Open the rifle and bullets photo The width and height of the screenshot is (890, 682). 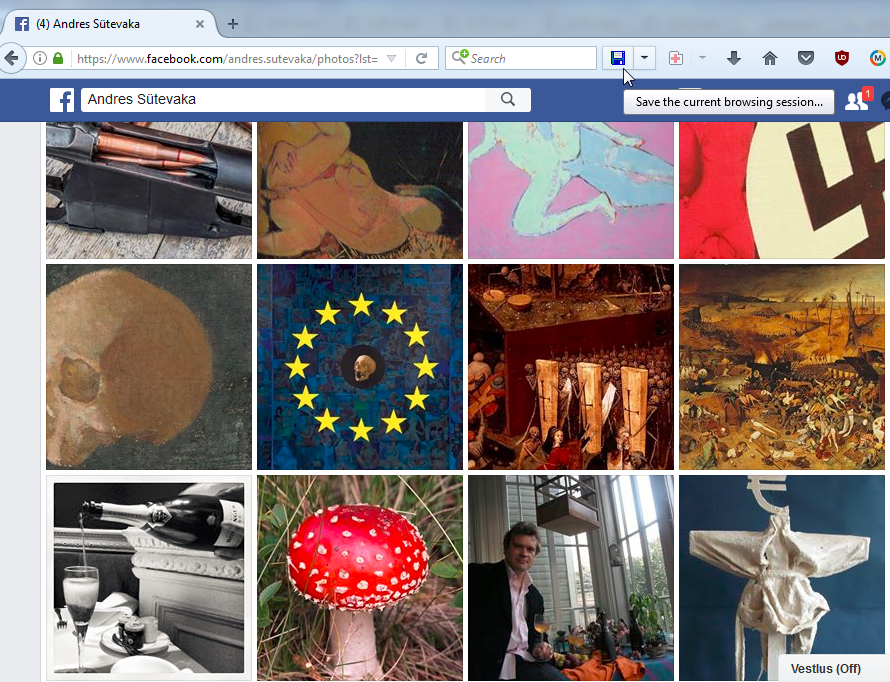click(149, 191)
